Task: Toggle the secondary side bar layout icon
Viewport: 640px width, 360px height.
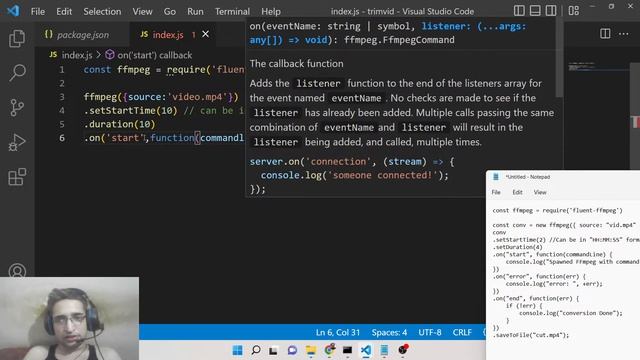Action: [551, 11]
